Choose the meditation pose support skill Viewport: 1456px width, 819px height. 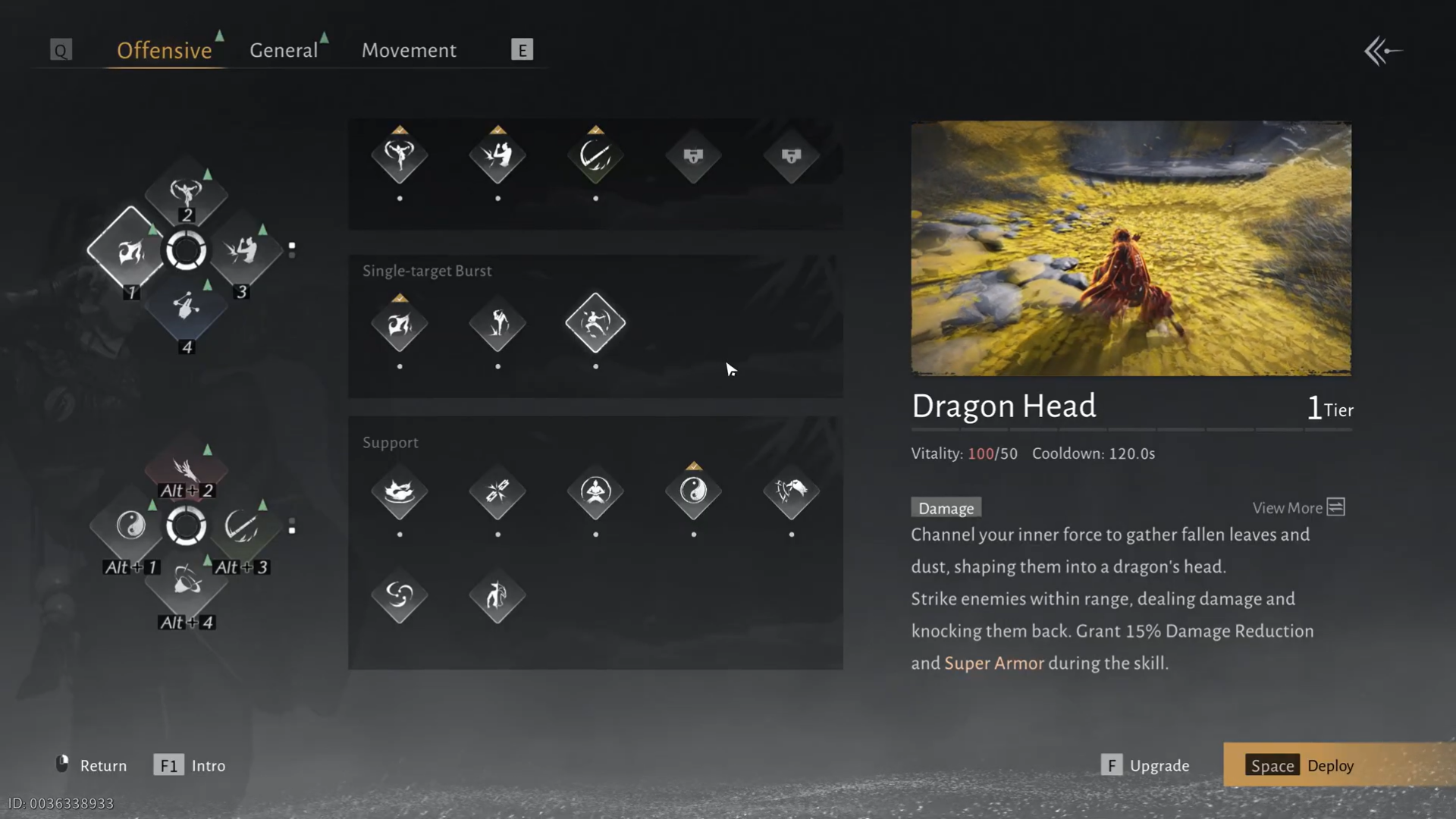[x=595, y=491]
